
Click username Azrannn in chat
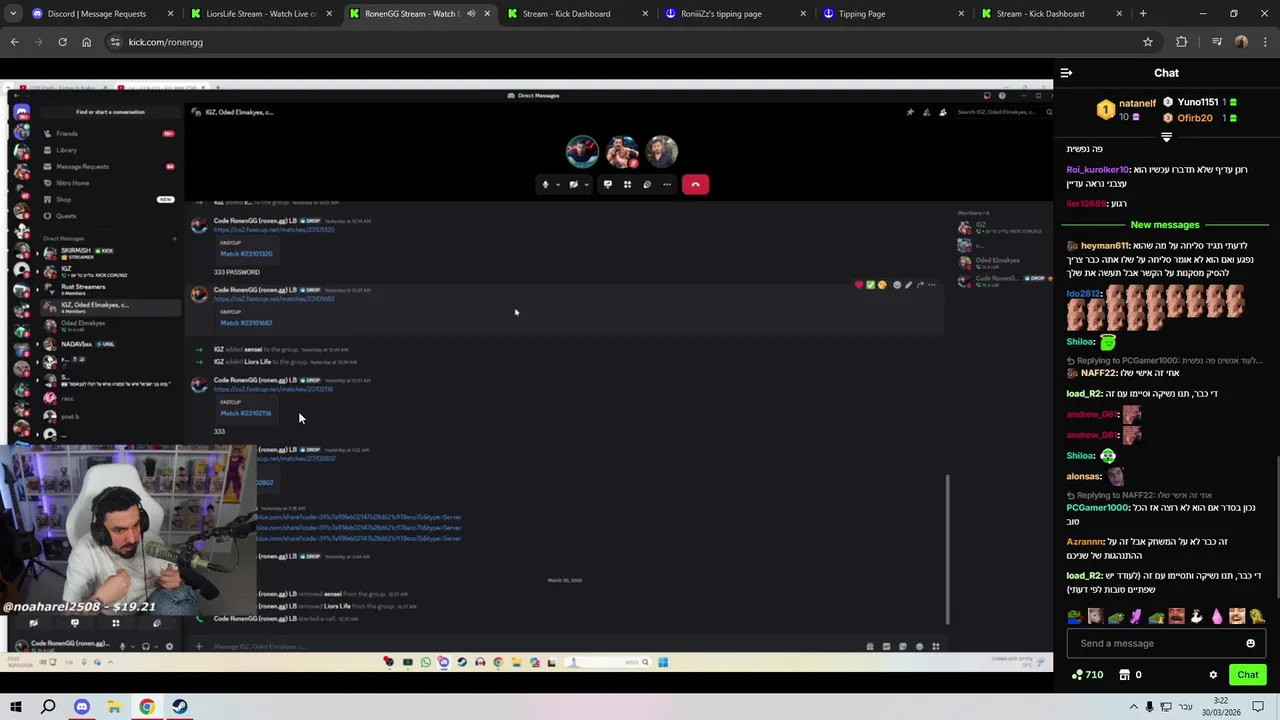pyautogui.click(x=1085, y=542)
